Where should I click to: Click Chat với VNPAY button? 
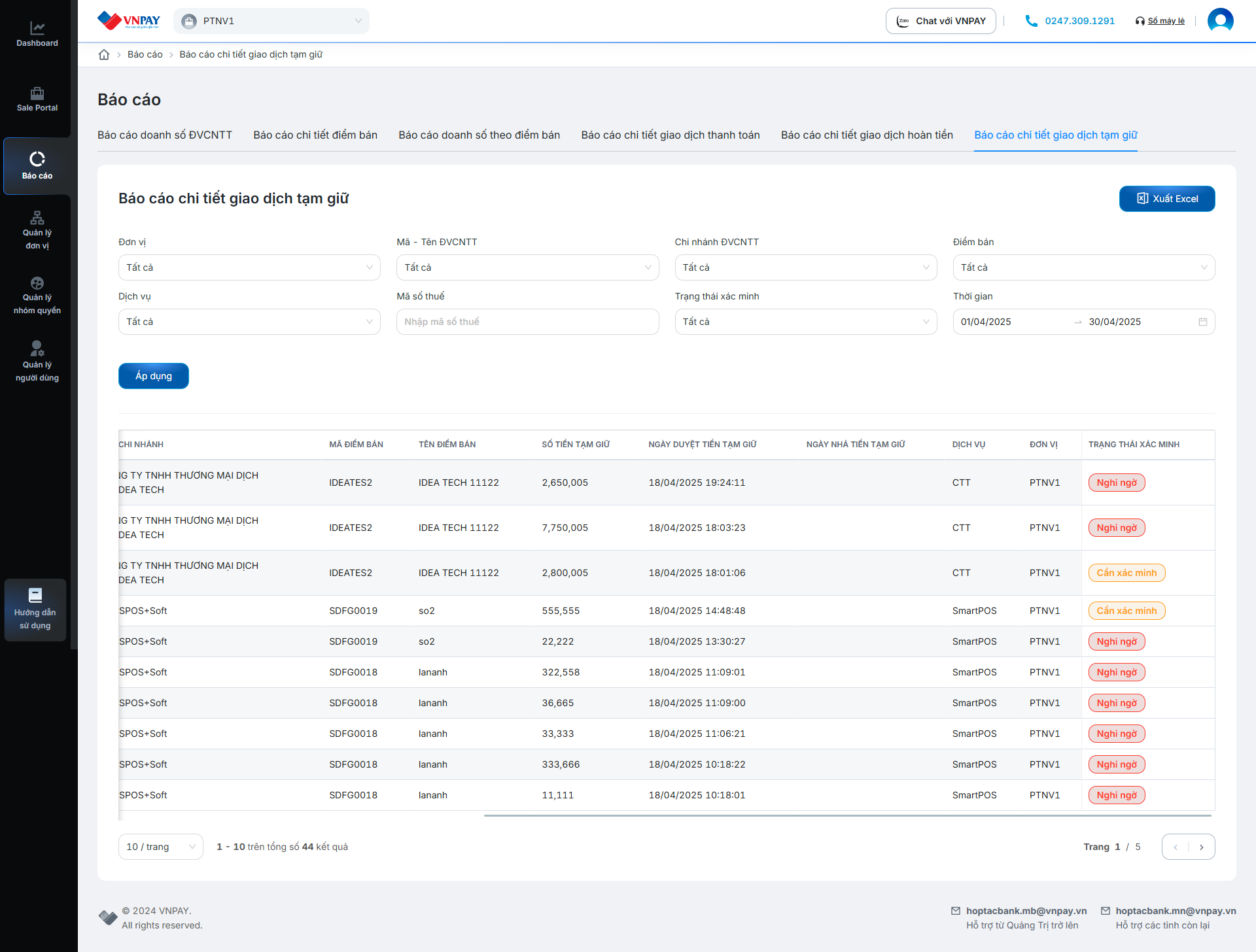point(941,21)
